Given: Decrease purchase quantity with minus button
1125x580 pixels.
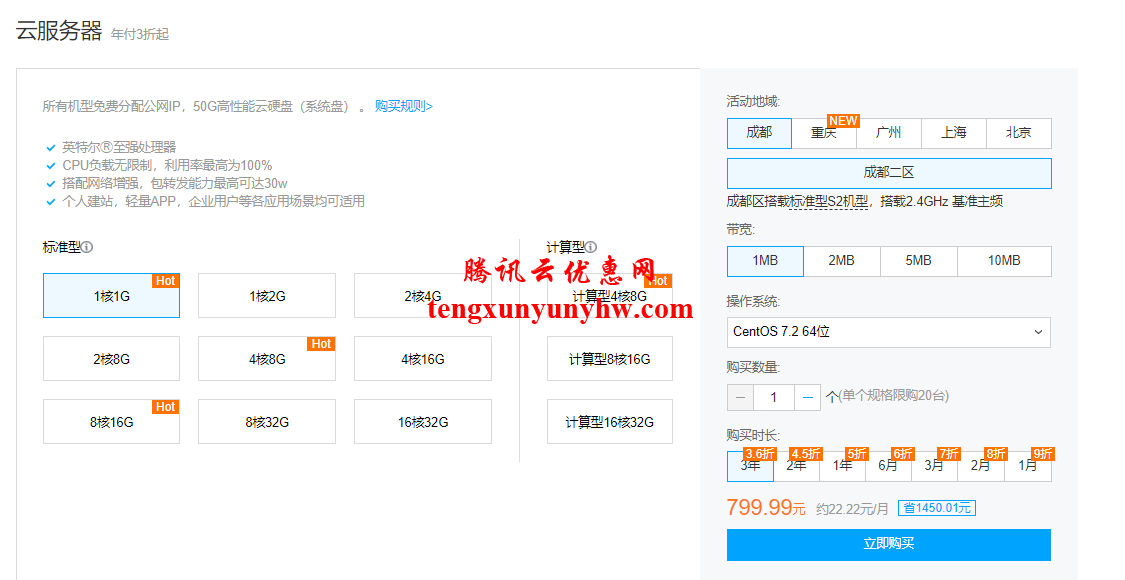Looking at the screenshot, I should click(740, 397).
